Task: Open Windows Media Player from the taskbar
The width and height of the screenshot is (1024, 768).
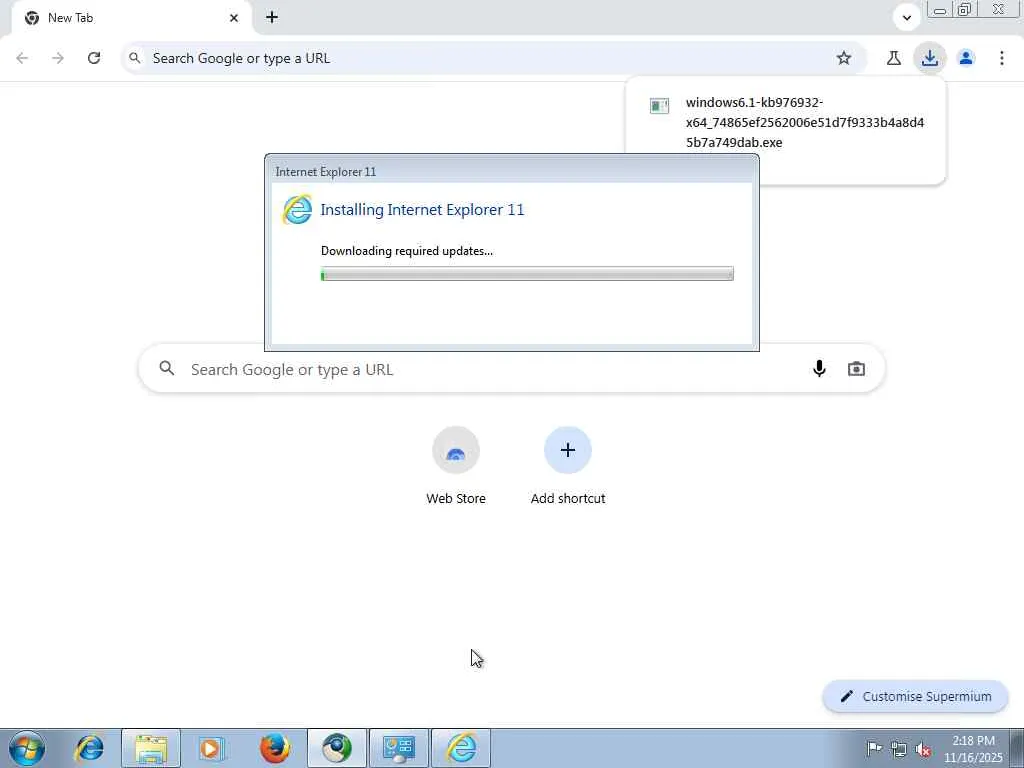Action: (212, 748)
